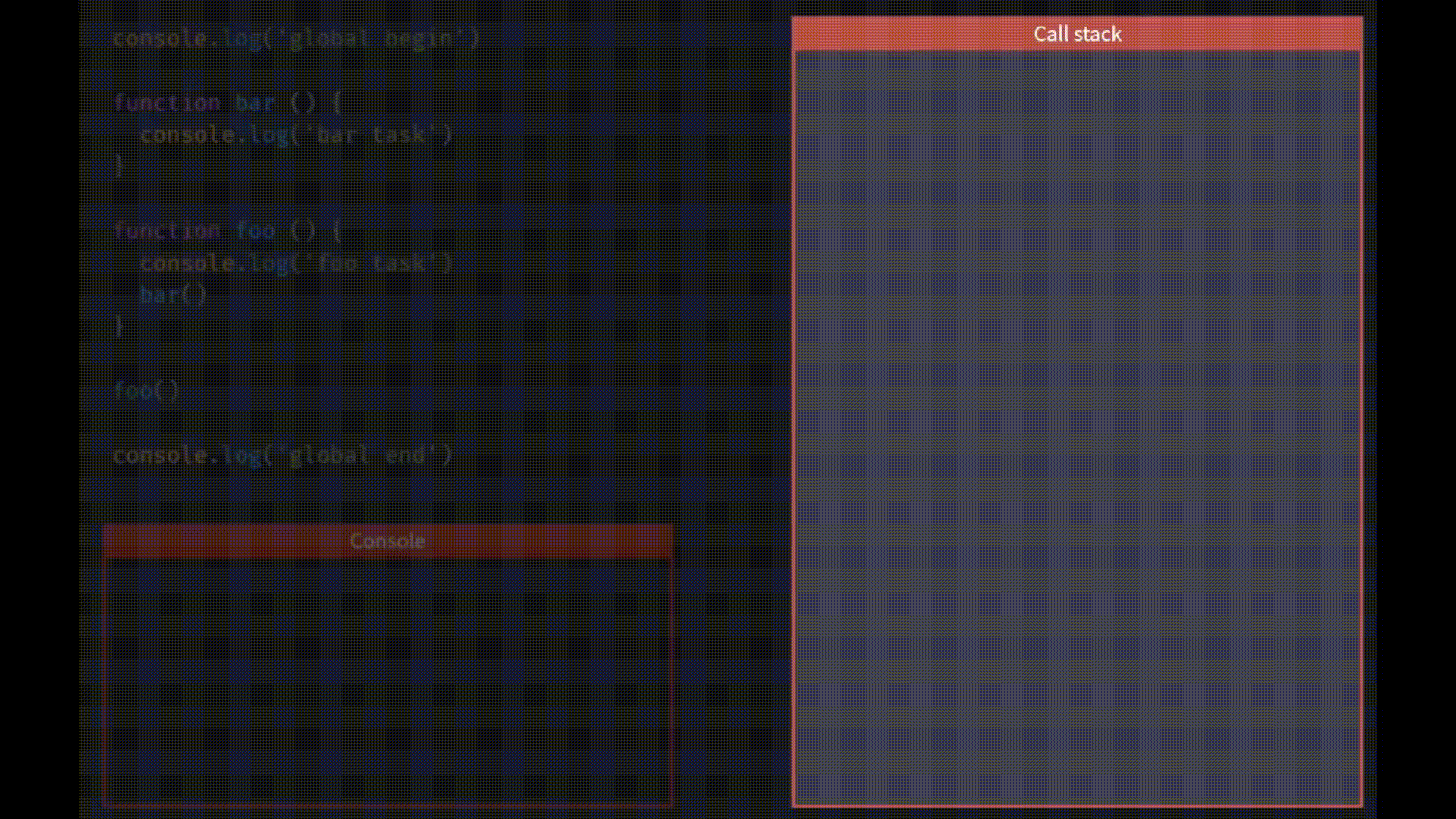Click the closing brace of function bar
This screenshot has width=1456, height=819.
pos(118,166)
